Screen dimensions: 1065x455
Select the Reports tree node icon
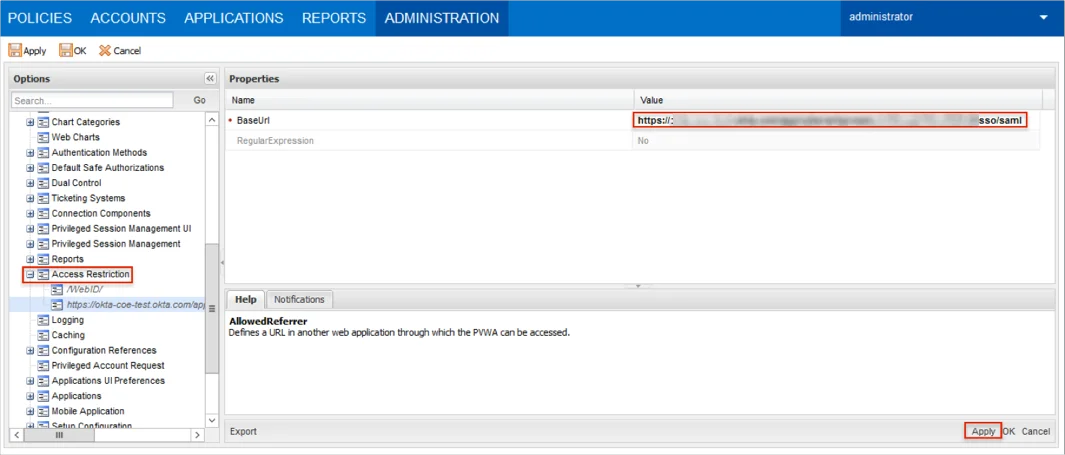tap(43, 259)
